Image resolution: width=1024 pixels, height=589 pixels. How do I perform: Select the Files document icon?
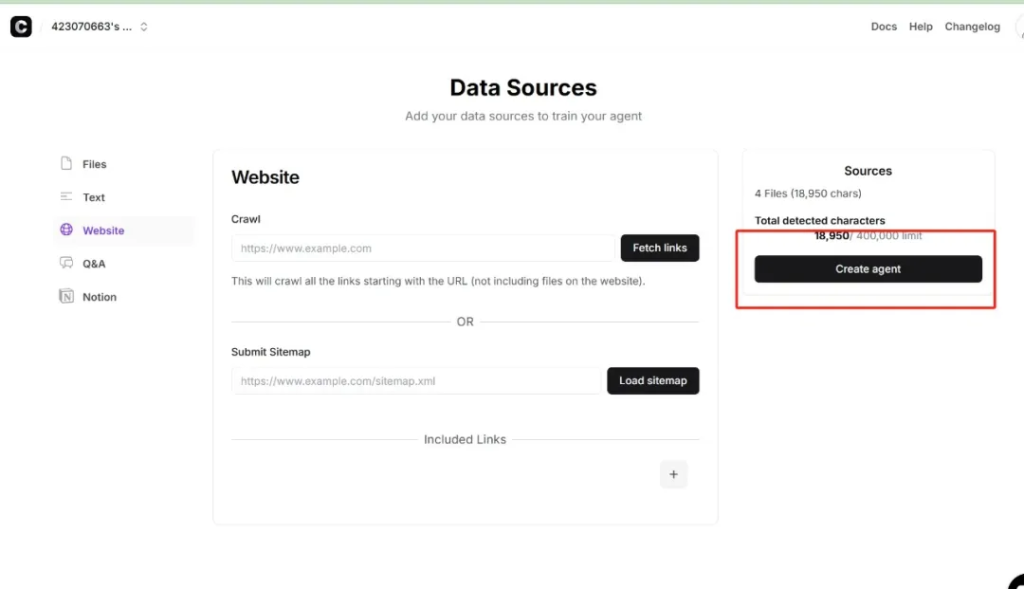(x=66, y=163)
